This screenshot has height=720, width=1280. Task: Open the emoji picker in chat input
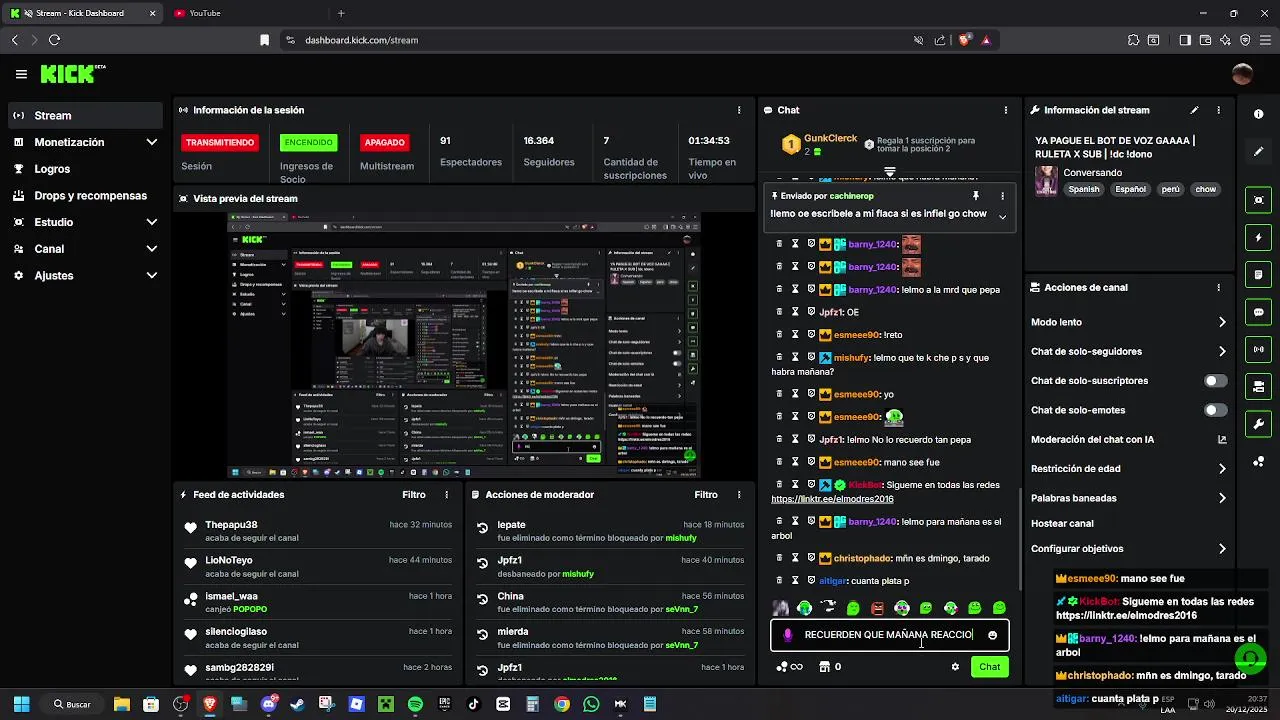point(992,635)
